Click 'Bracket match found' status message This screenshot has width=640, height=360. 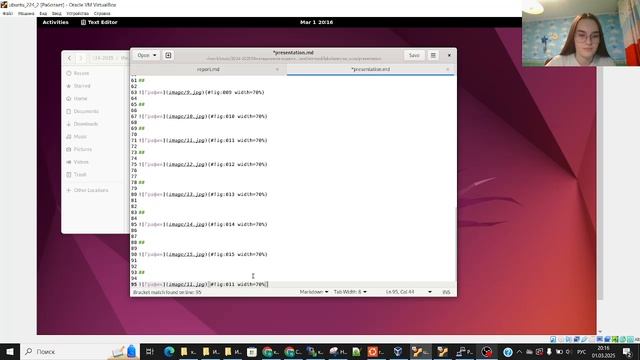tap(167, 292)
